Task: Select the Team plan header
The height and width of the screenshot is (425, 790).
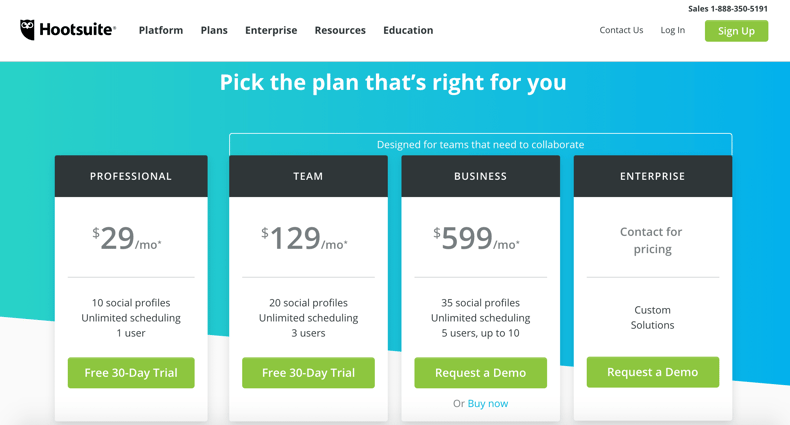Action: tap(308, 176)
